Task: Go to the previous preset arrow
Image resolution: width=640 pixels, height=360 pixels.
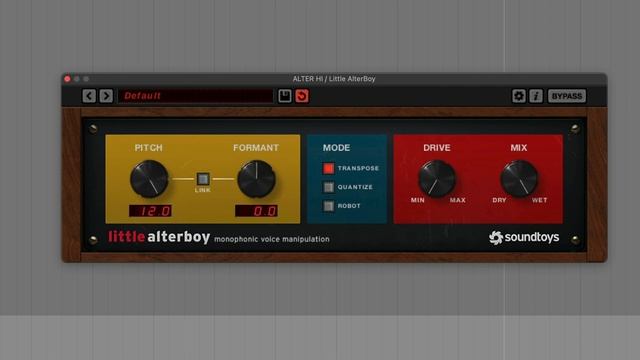Action: click(x=89, y=96)
